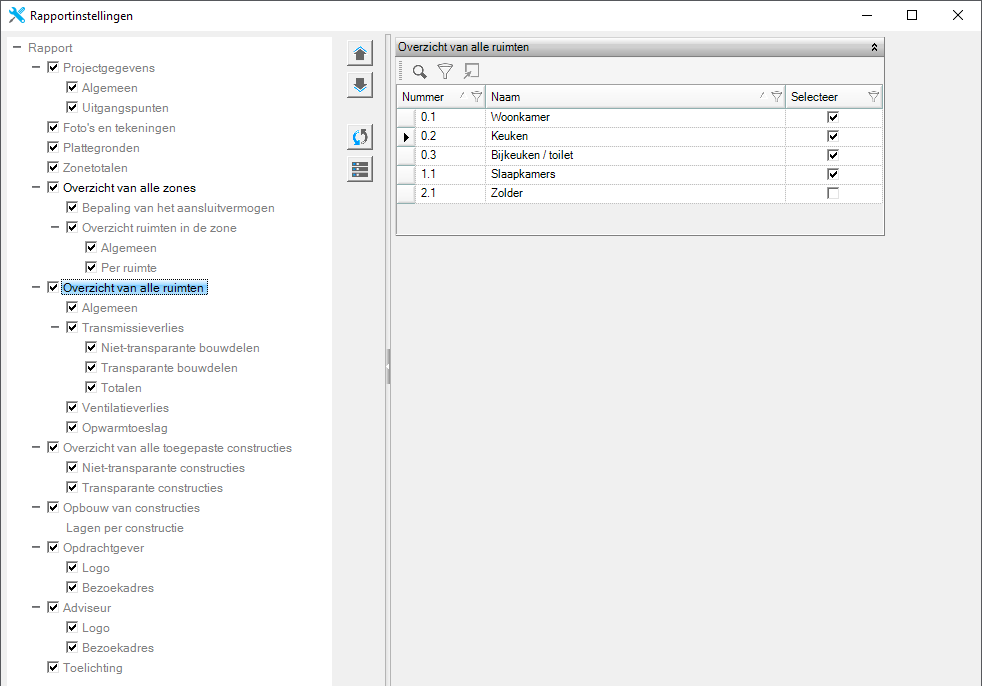Click the move up arrow button
Screen dimensions: 1008x686
360,53
